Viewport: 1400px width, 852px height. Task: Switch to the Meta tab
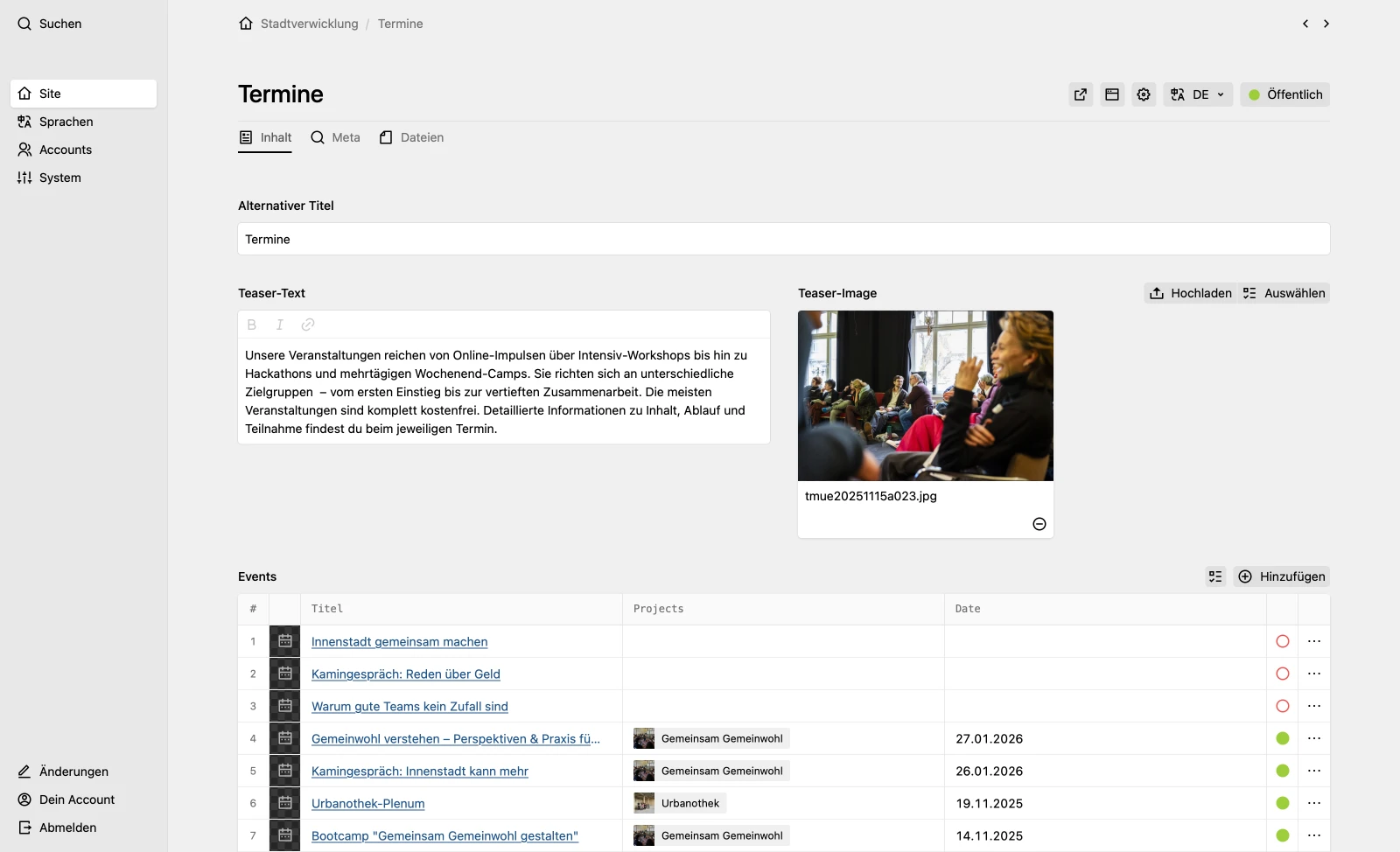335,137
